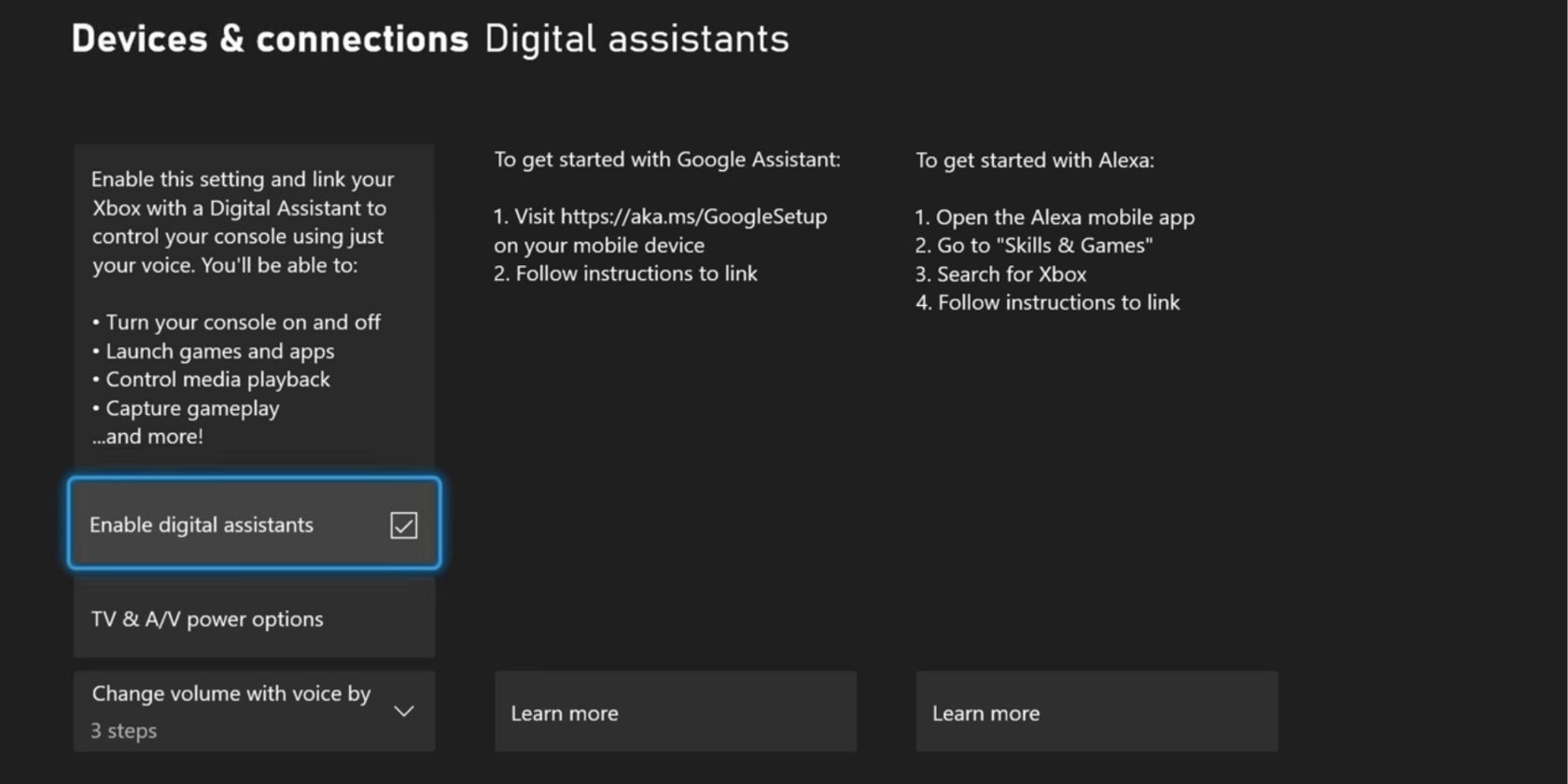Click the "Control media playback" bullet
Screen dimensions: 1568x784
217,380
